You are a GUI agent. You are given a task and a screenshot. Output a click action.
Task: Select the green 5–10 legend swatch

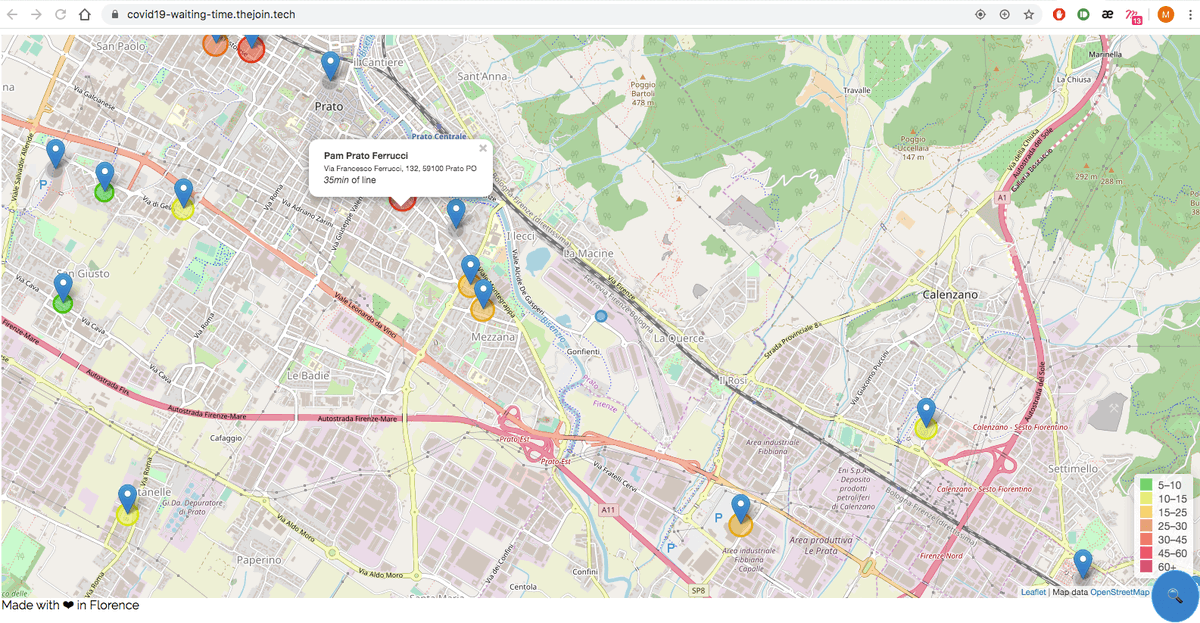pos(1148,485)
